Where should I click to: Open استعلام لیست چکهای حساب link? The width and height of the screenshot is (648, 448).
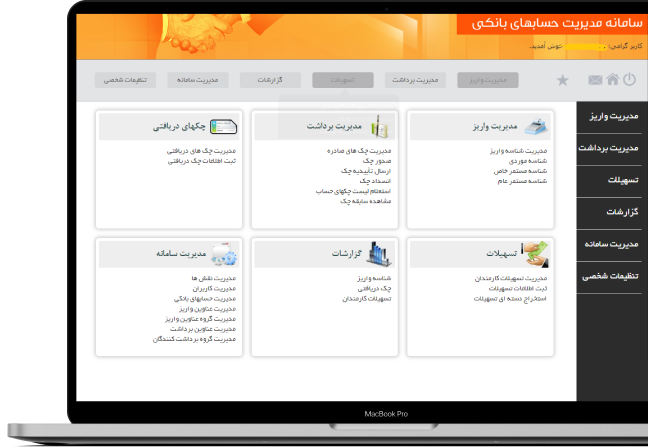pyautogui.click(x=353, y=191)
